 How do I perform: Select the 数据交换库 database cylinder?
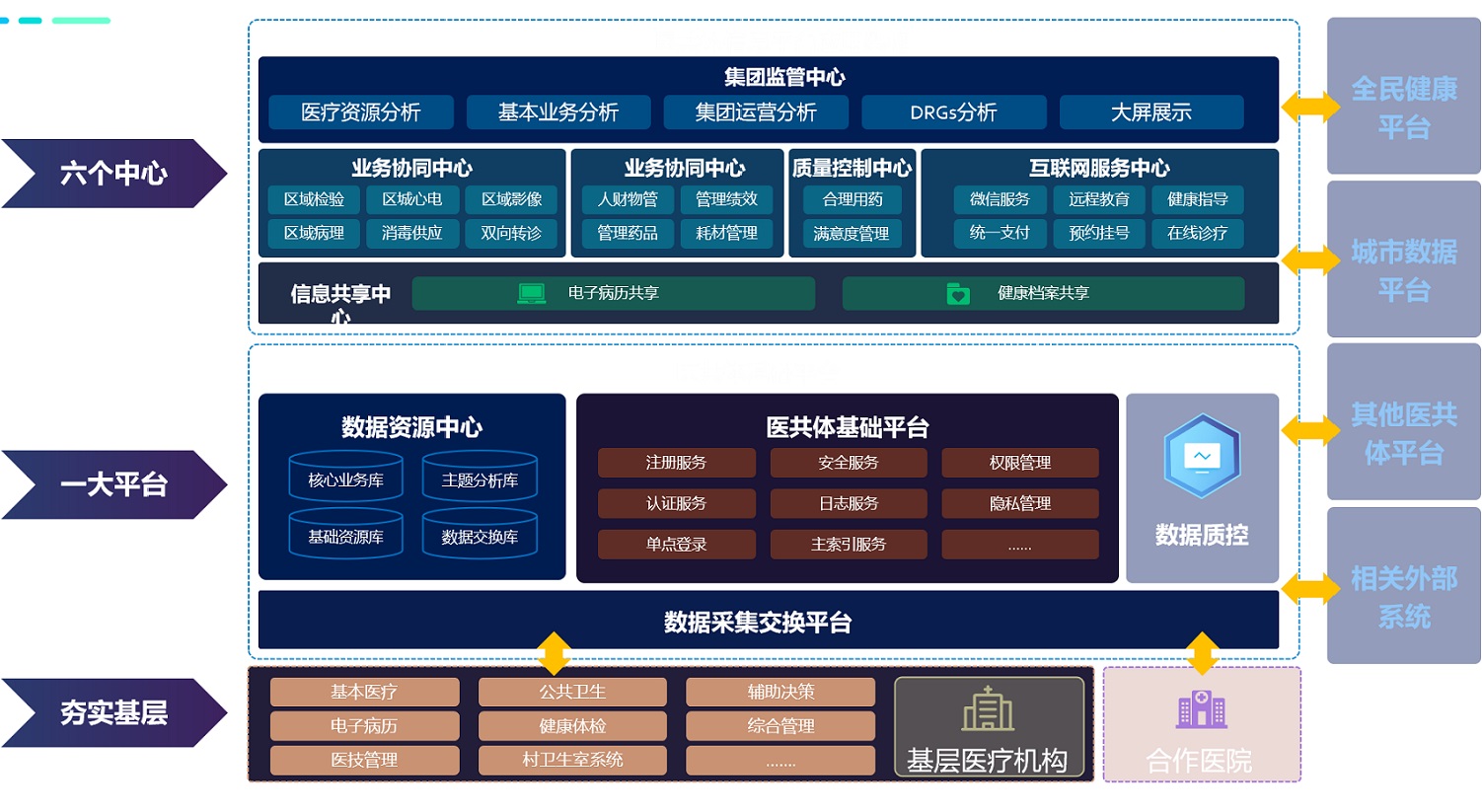click(x=480, y=536)
